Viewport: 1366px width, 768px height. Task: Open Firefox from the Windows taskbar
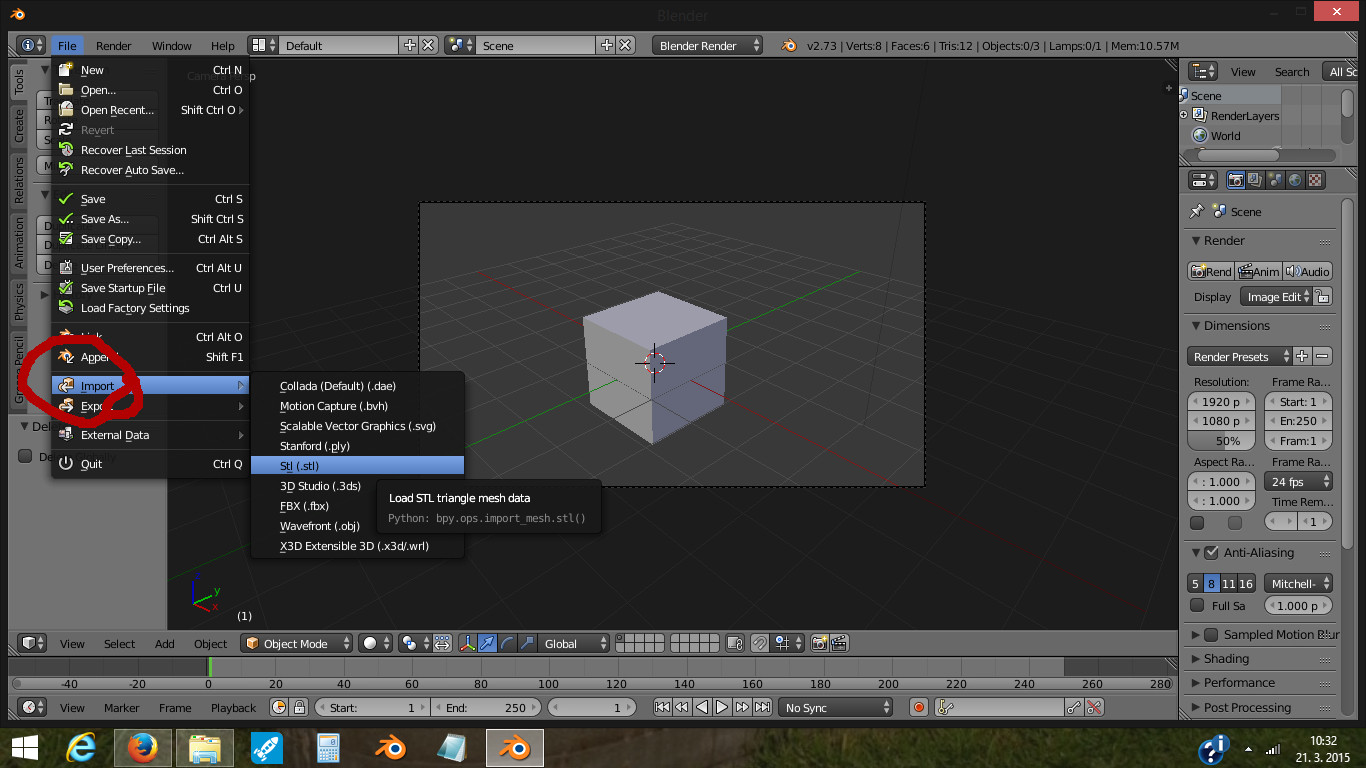click(x=143, y=747)
